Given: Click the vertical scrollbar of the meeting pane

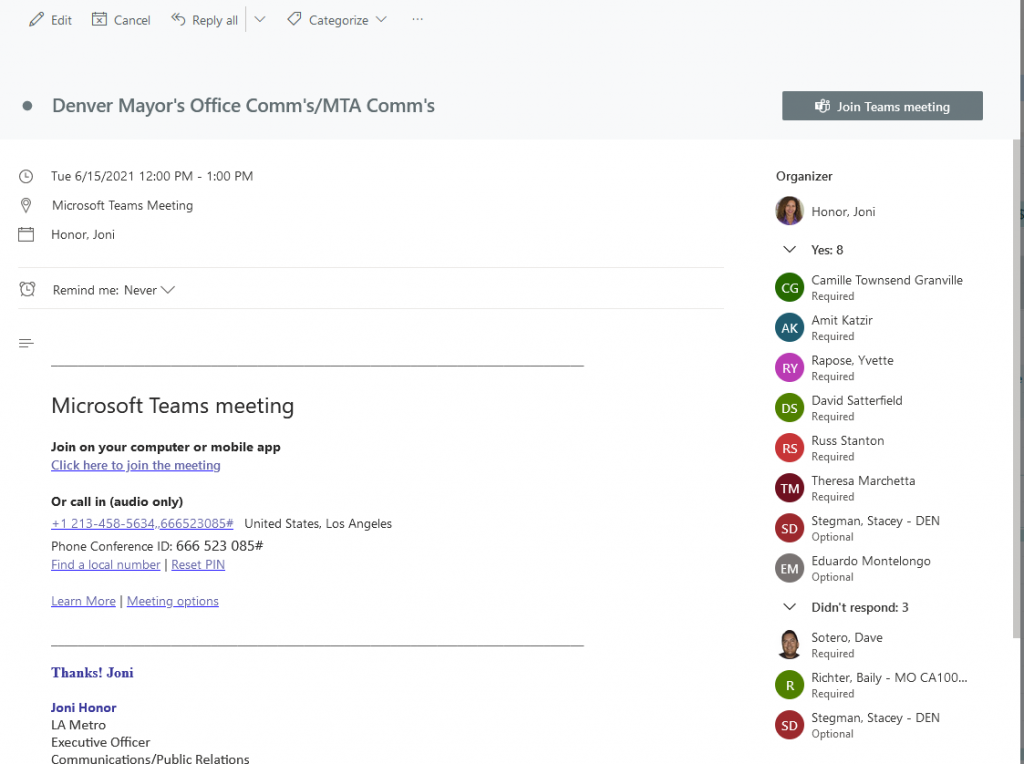Looking at the screenshot, I should coord(1017,389).
